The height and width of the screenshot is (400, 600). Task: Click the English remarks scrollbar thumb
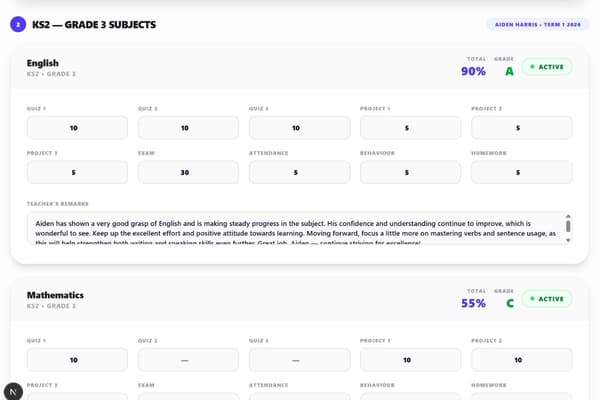click(568, 226)
